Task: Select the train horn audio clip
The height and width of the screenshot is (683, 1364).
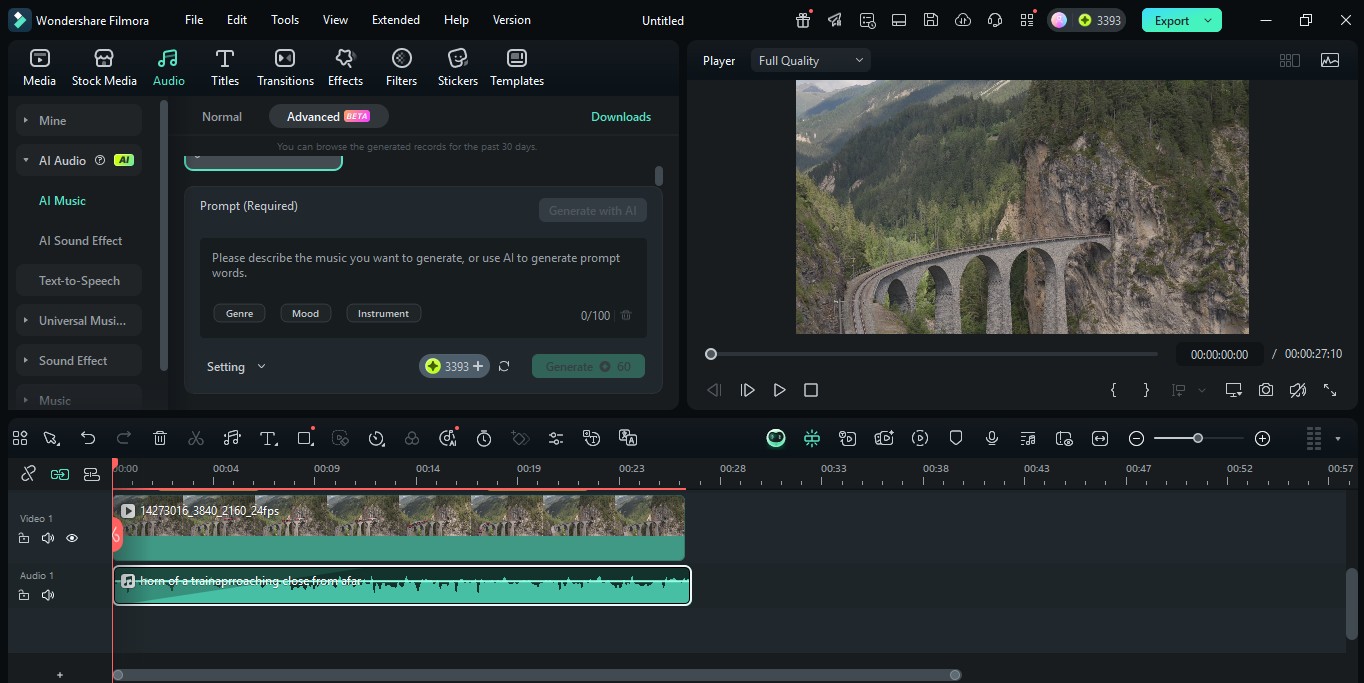Action: coord(402,586)
